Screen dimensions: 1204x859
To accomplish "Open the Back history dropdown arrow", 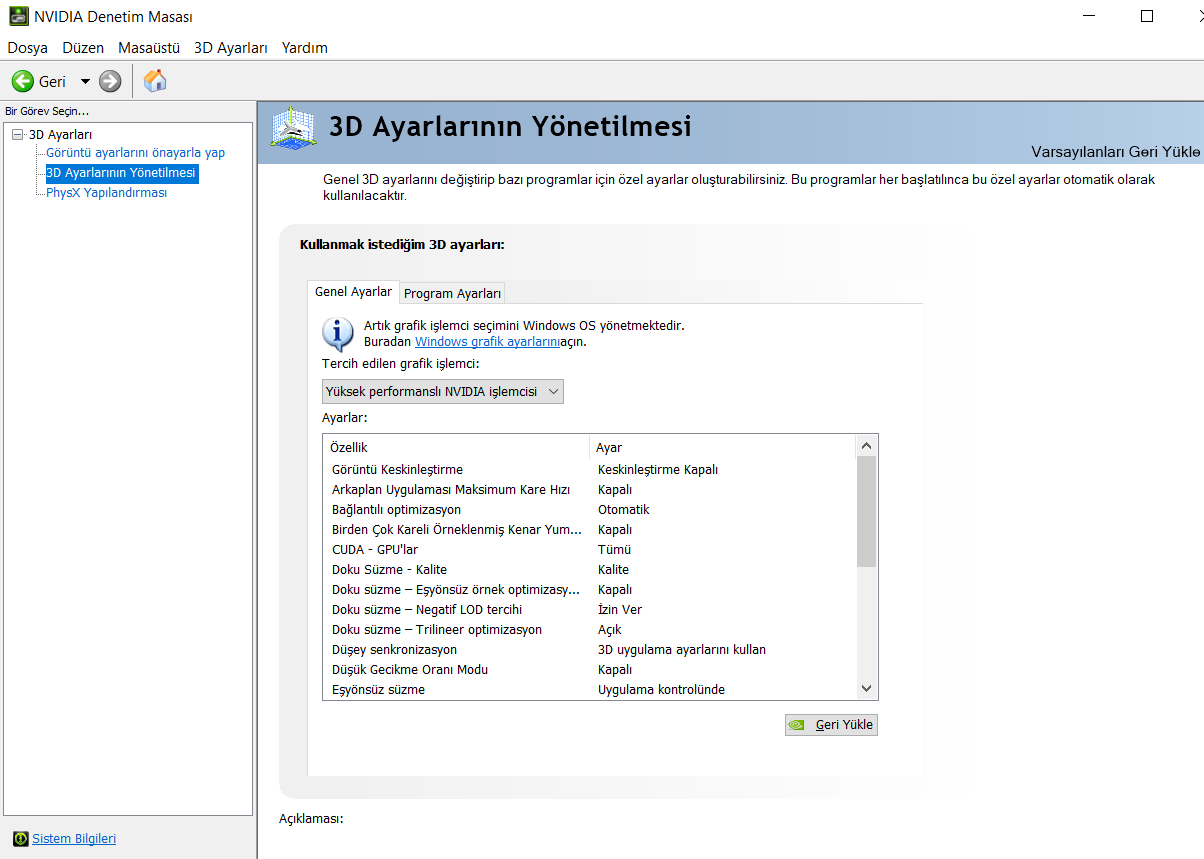I will 85,82.
